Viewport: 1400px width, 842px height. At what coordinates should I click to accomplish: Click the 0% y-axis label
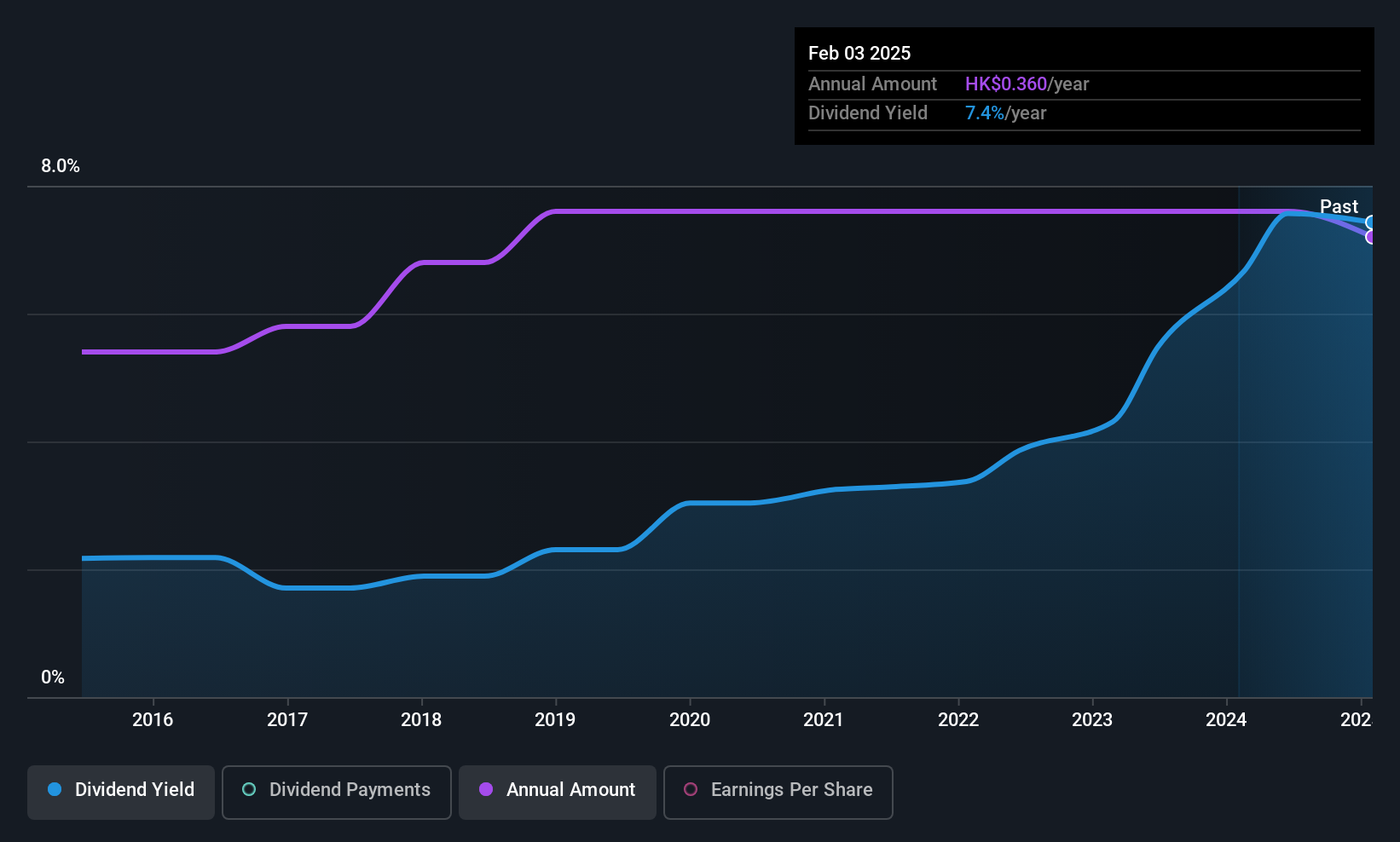pyautogui.click(x=53, y=678)
